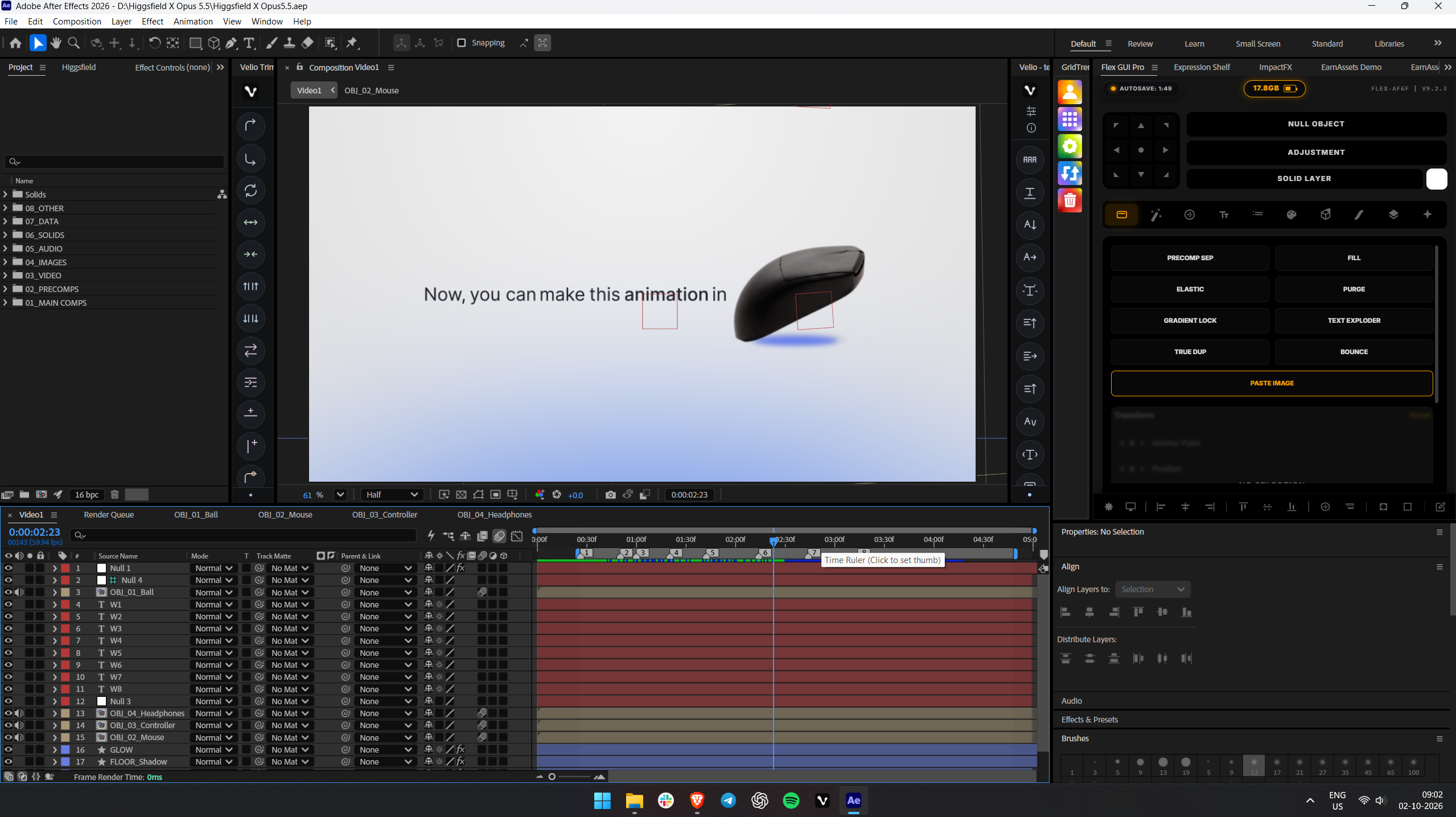Click the purple grid icon in GridTrends panel
This screenshot has height=817, width=1456.
click(1070, 119)
